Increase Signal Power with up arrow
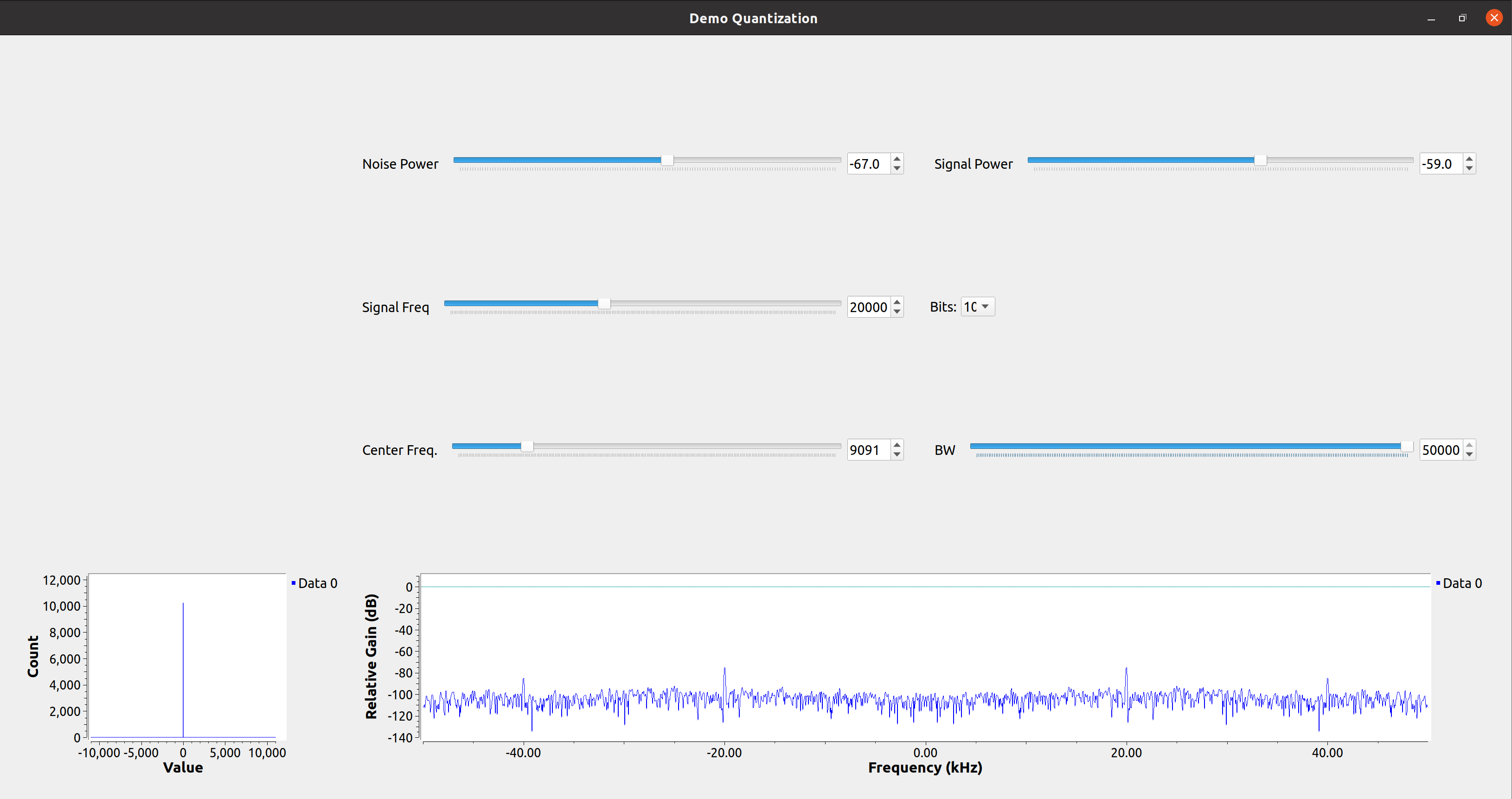The image size is (1512, 799). (x=1469, y=159)
